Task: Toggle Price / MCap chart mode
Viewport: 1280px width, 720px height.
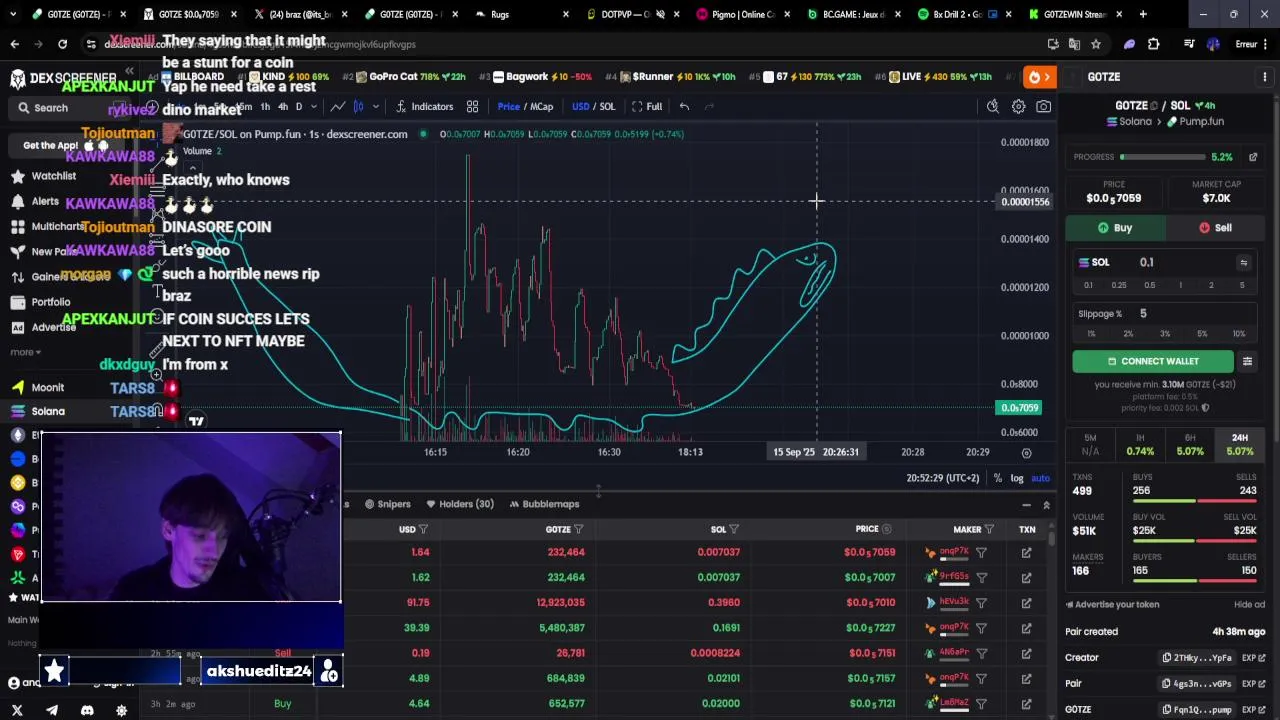Action: pos(525,106)
